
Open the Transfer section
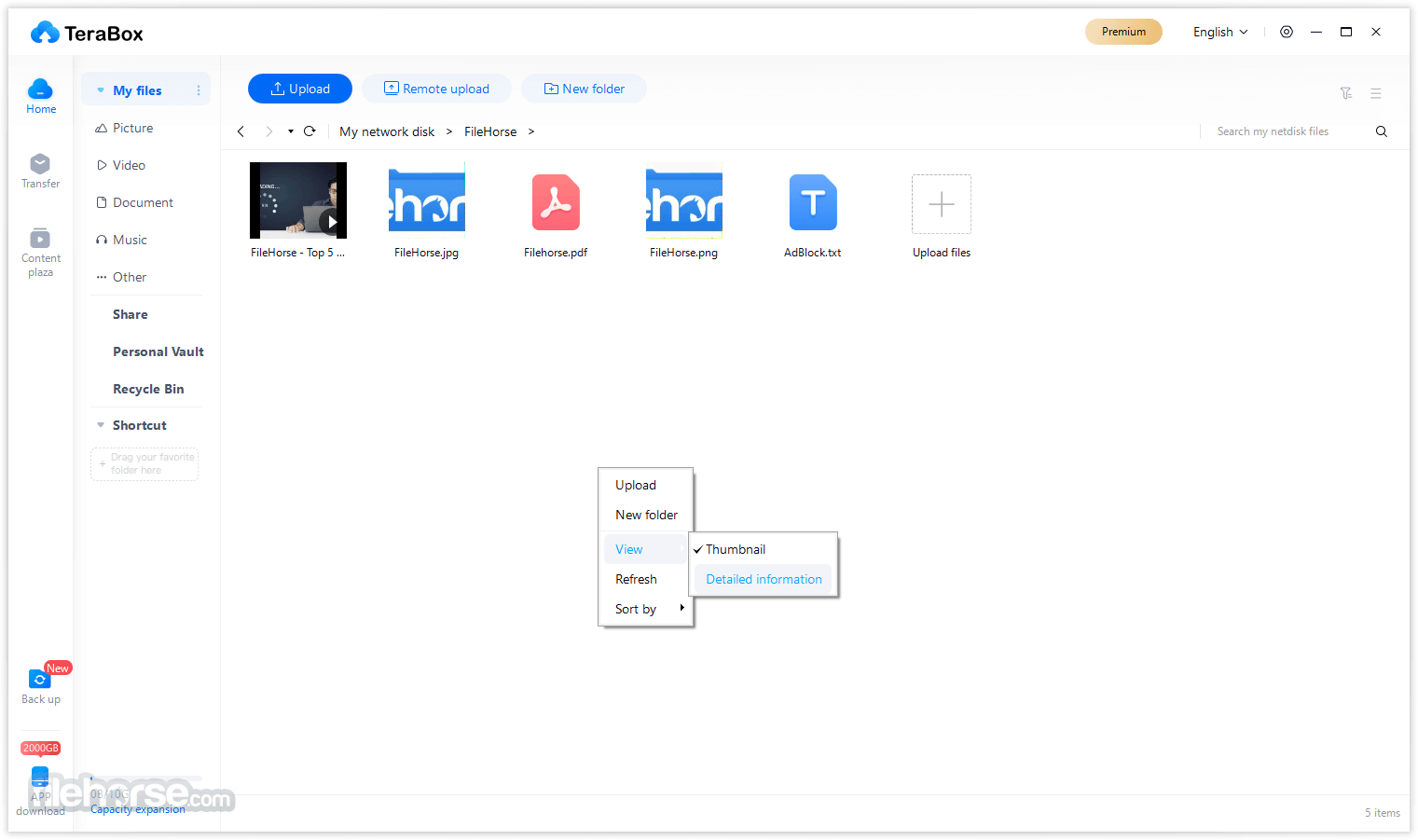(x=40, y=171)
